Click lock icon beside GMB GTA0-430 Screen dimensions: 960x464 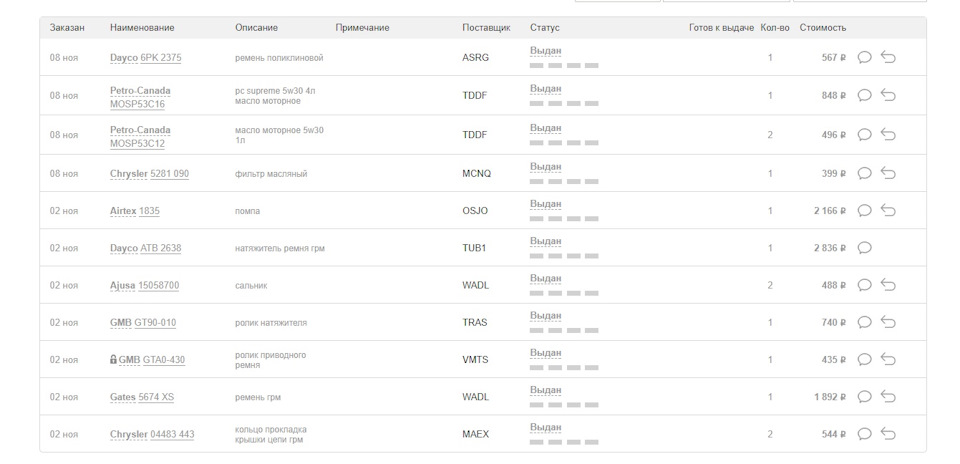(x=113, y=360)
